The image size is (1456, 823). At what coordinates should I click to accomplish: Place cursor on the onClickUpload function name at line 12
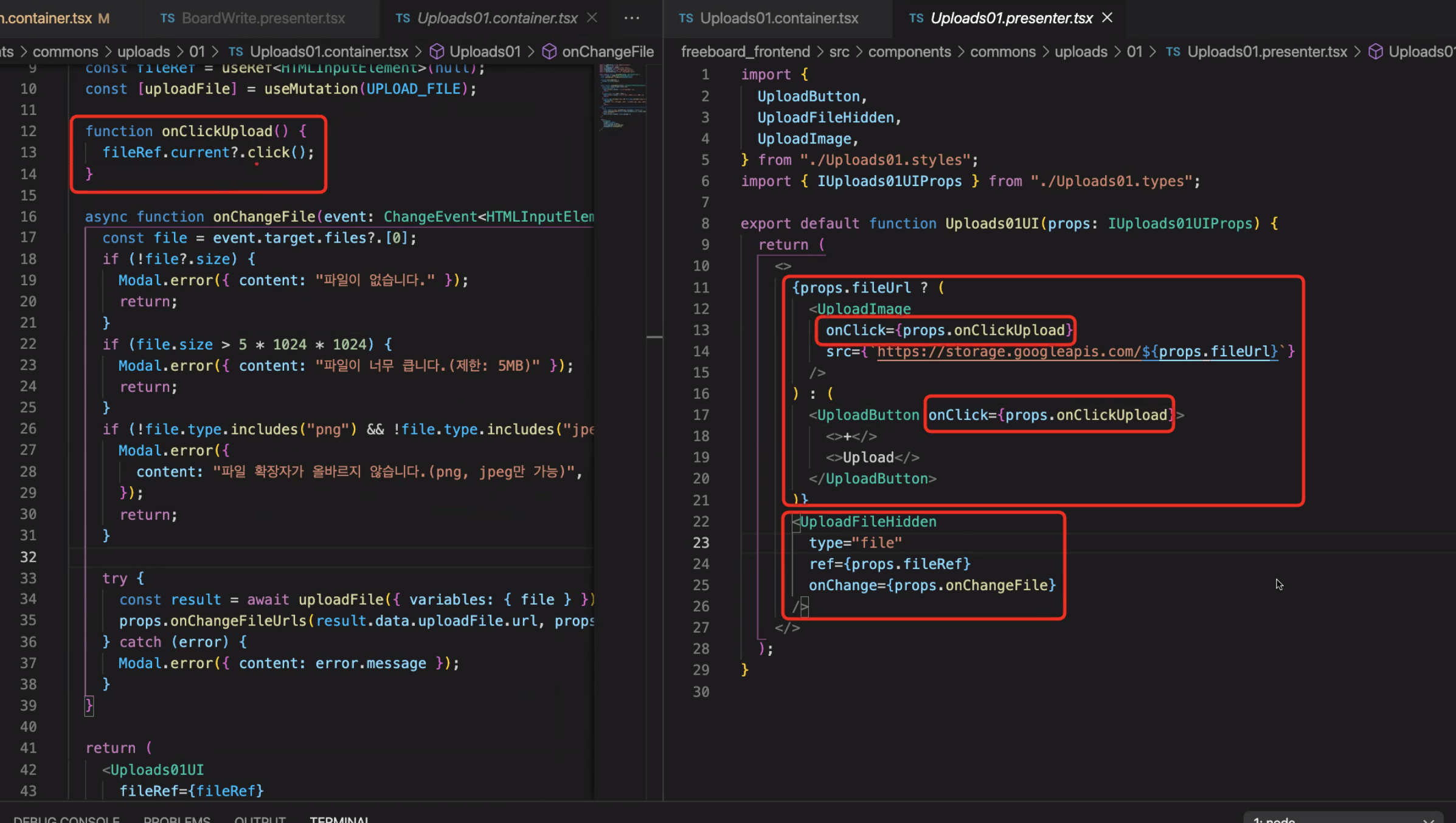point(217,131)
